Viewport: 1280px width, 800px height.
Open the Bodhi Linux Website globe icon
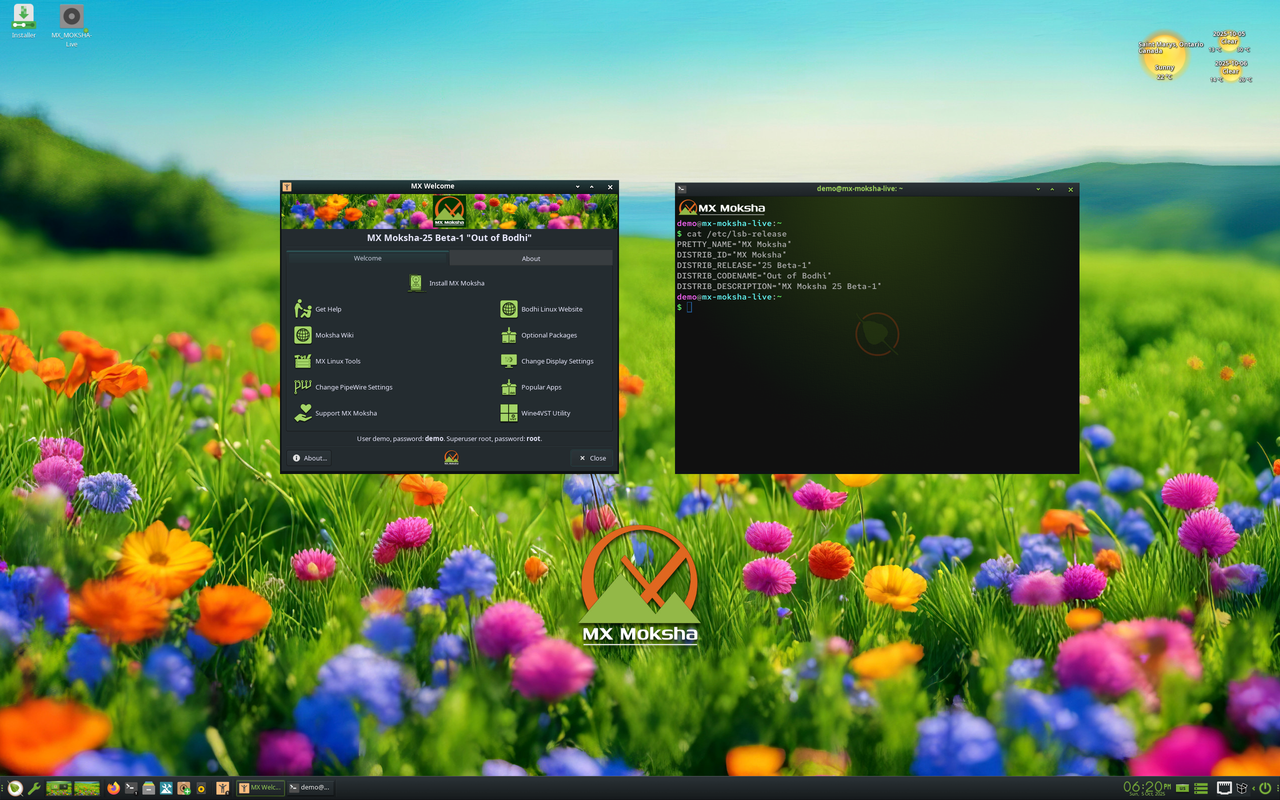point(509,309)
